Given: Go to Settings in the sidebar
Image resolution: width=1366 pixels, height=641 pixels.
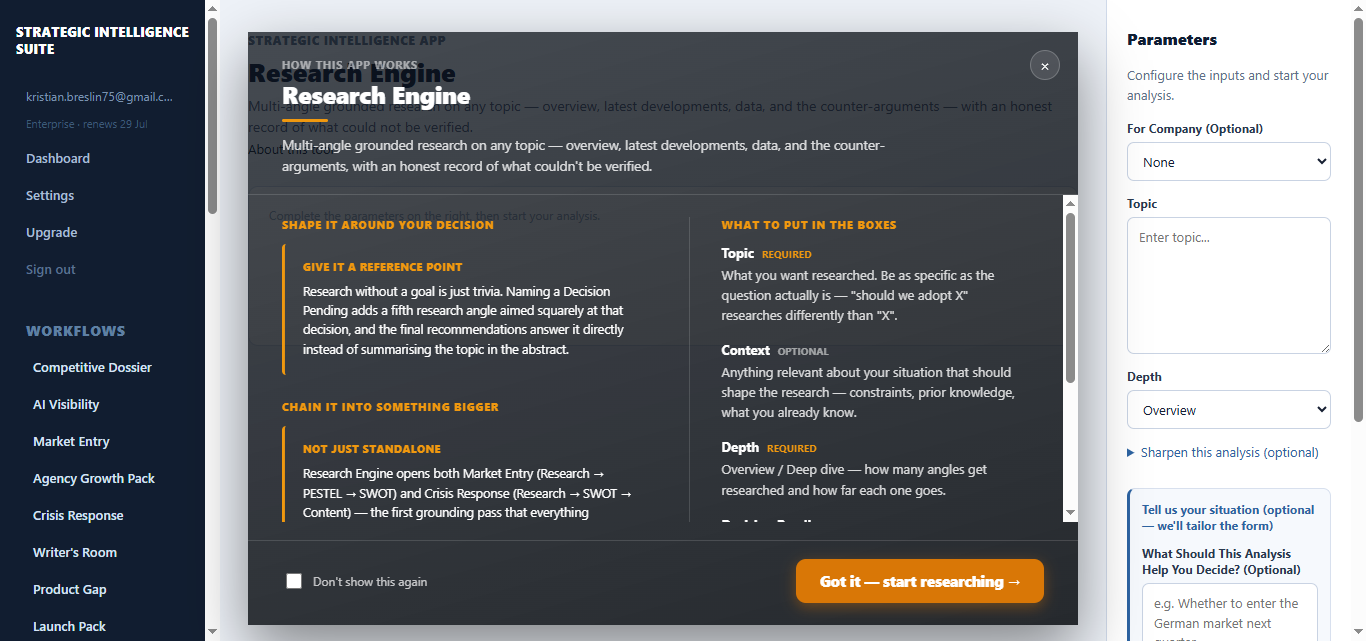Looking at the screenshot, I should tap(50, 195).
